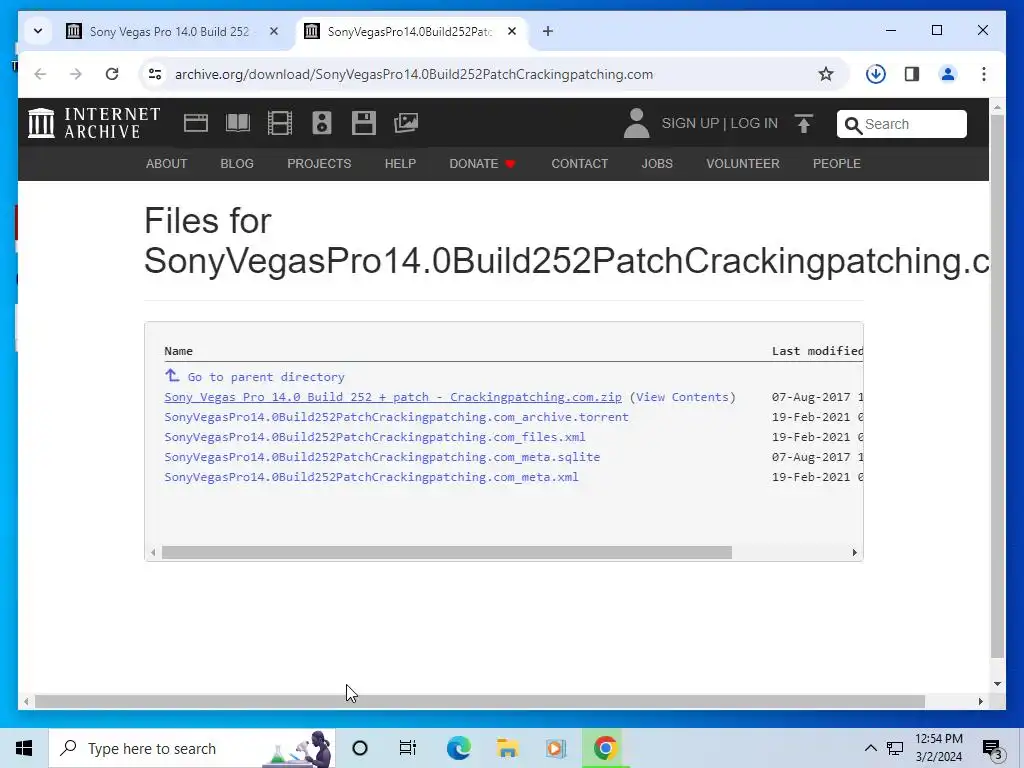Open the CONTACT menu item
Viewport: 1024px width, 768px height.
[580, 163]
